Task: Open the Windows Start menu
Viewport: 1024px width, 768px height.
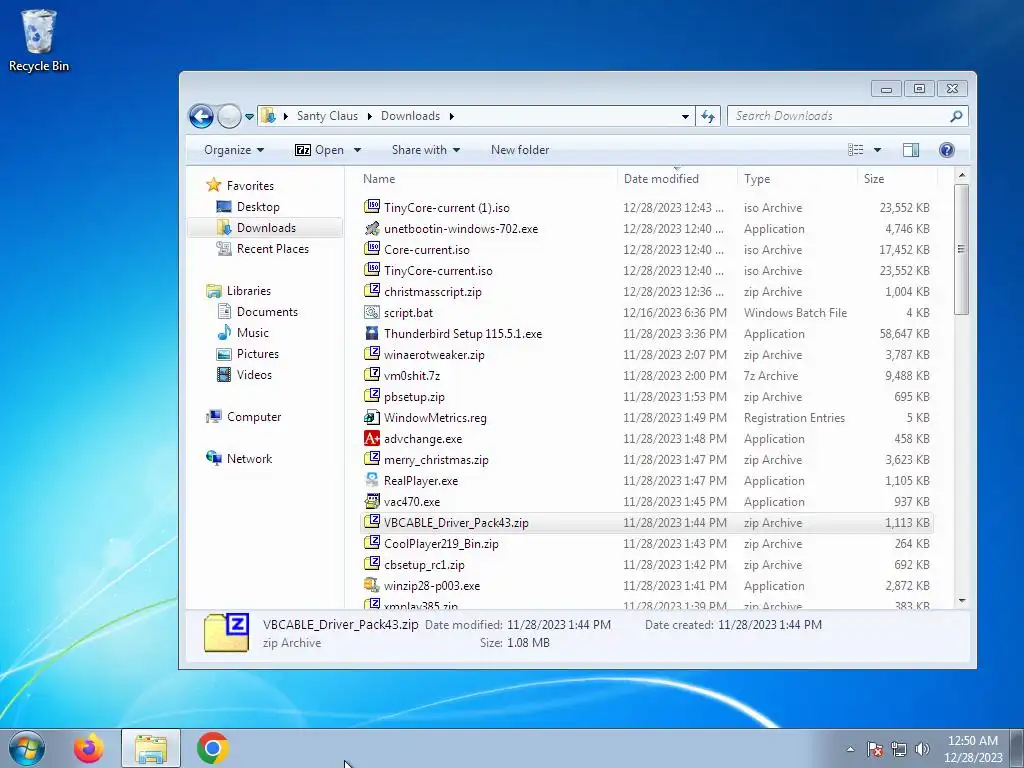Action: [x=27, y=748]
